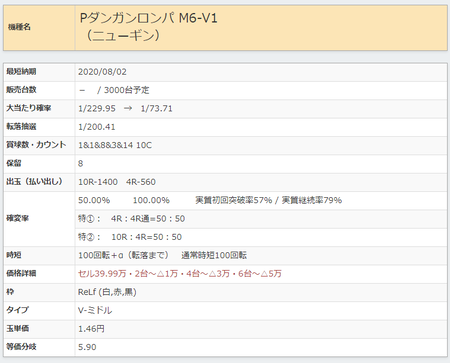Image resolution: width=450 pixels, height=363 pixels.
Task: Click the '価格詳細' row label
Action: (21, 273)
